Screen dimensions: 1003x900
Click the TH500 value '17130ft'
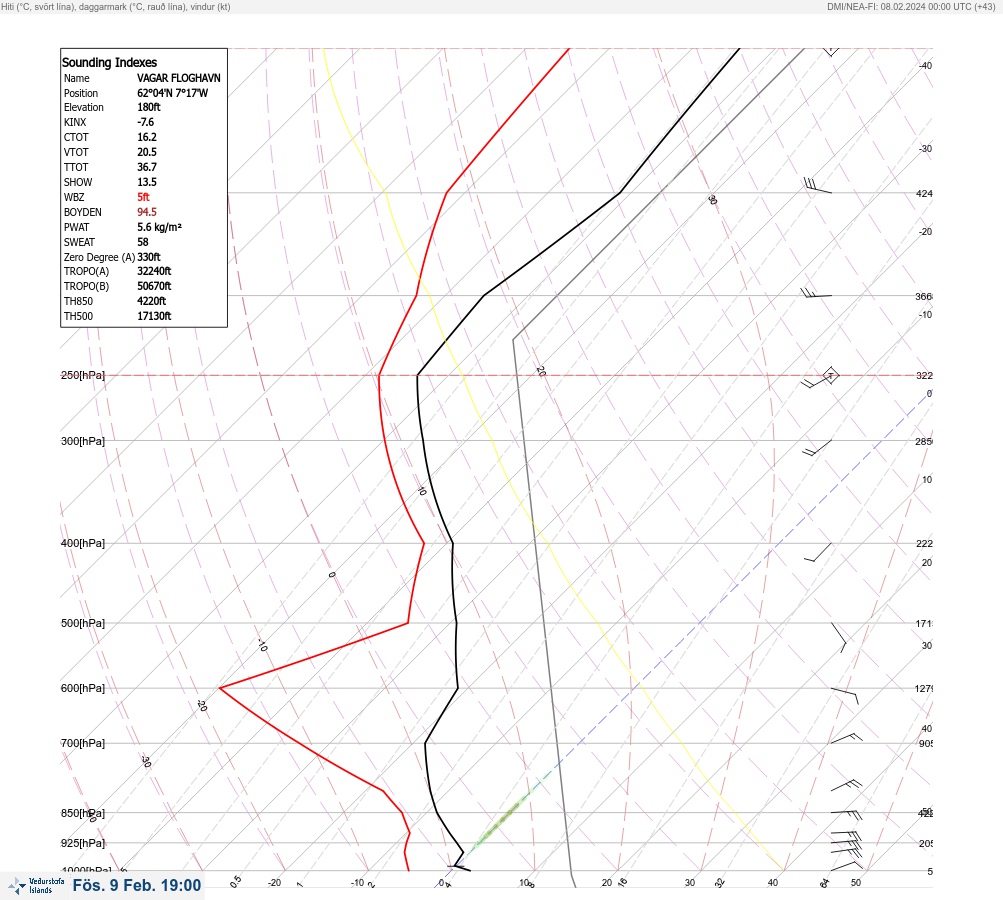pos(154,317)
